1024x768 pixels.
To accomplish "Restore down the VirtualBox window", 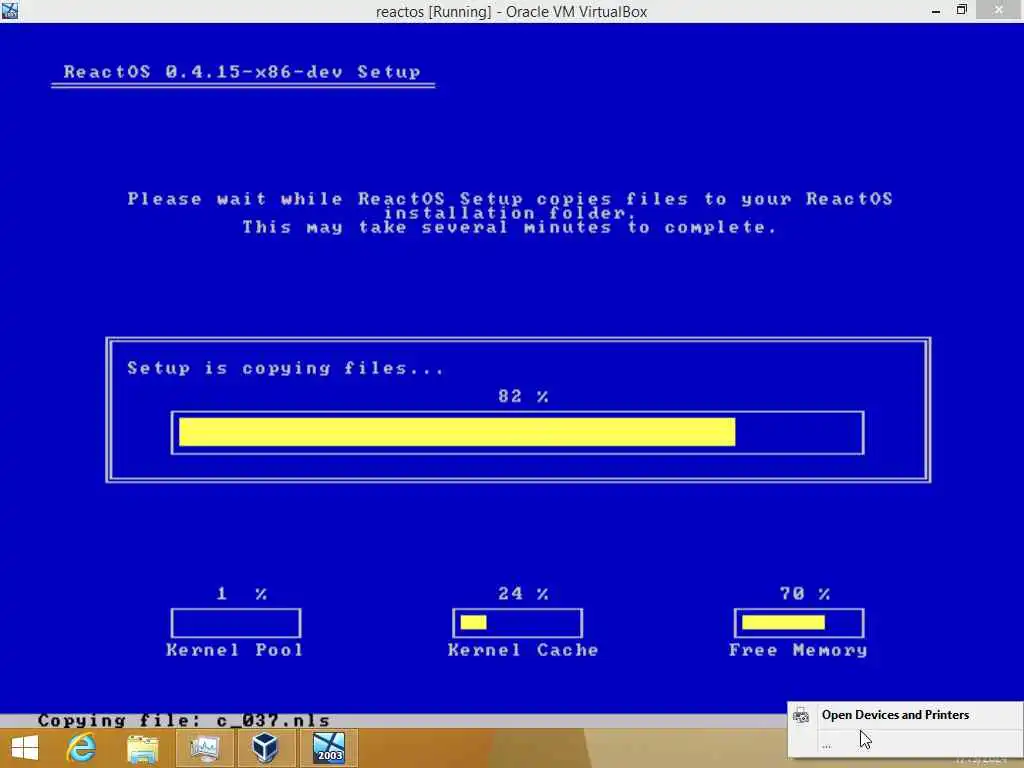I will coord(961,10).
